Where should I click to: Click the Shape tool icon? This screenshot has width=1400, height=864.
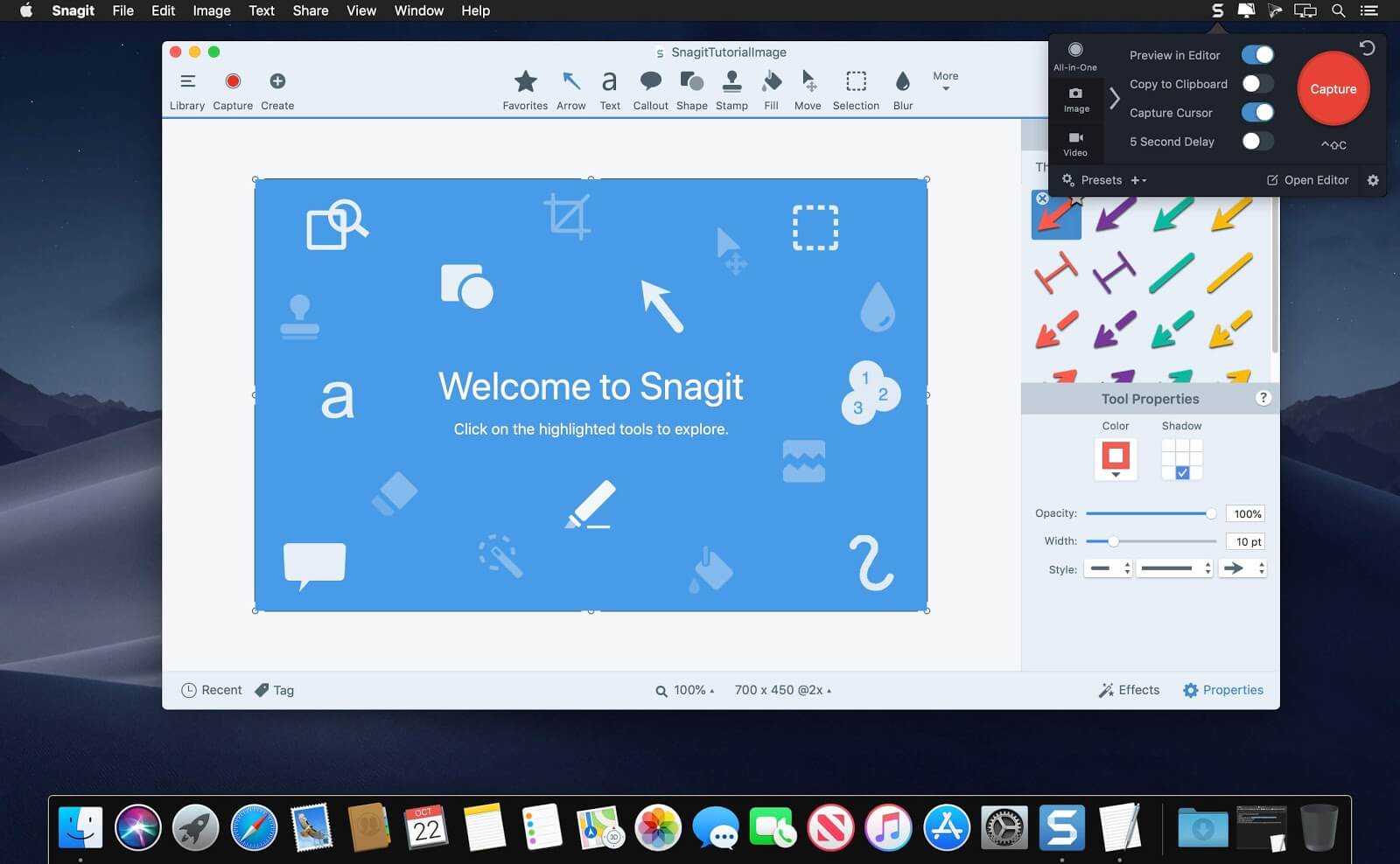(691, 90)
